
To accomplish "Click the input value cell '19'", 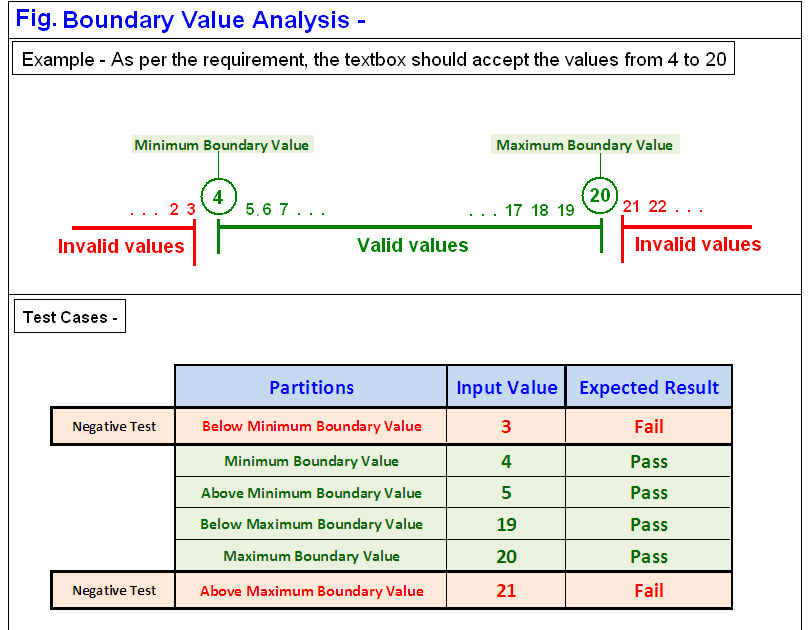I will [x=506, y=524].
